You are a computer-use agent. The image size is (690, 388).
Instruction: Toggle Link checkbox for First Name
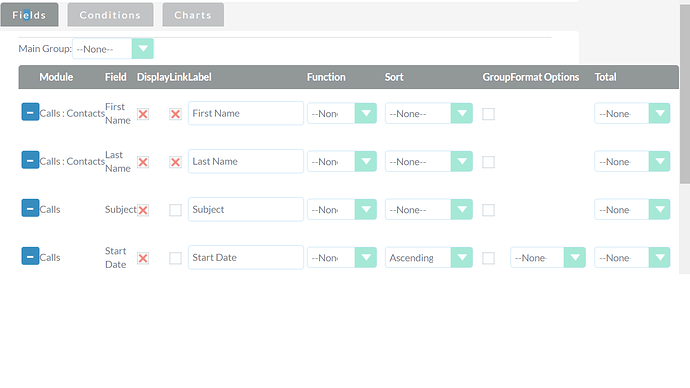click(175, 114)
